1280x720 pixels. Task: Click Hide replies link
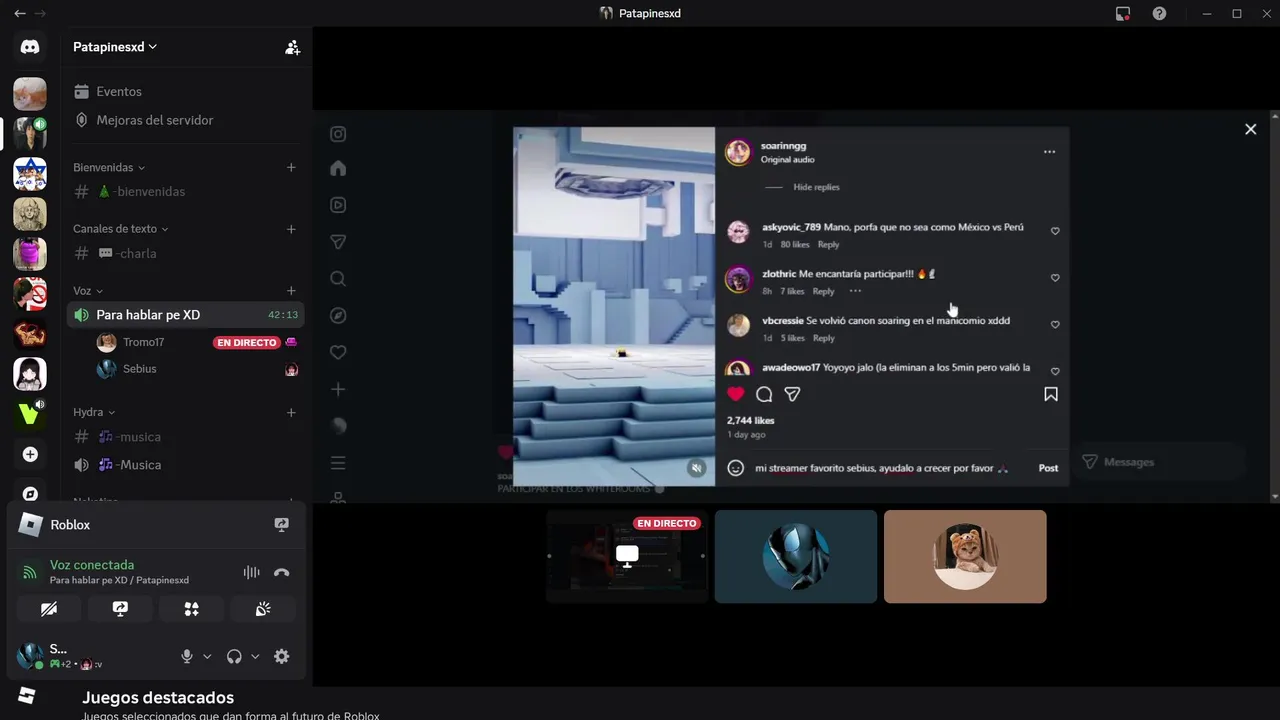pyautogui.click(x=816, y=187)
